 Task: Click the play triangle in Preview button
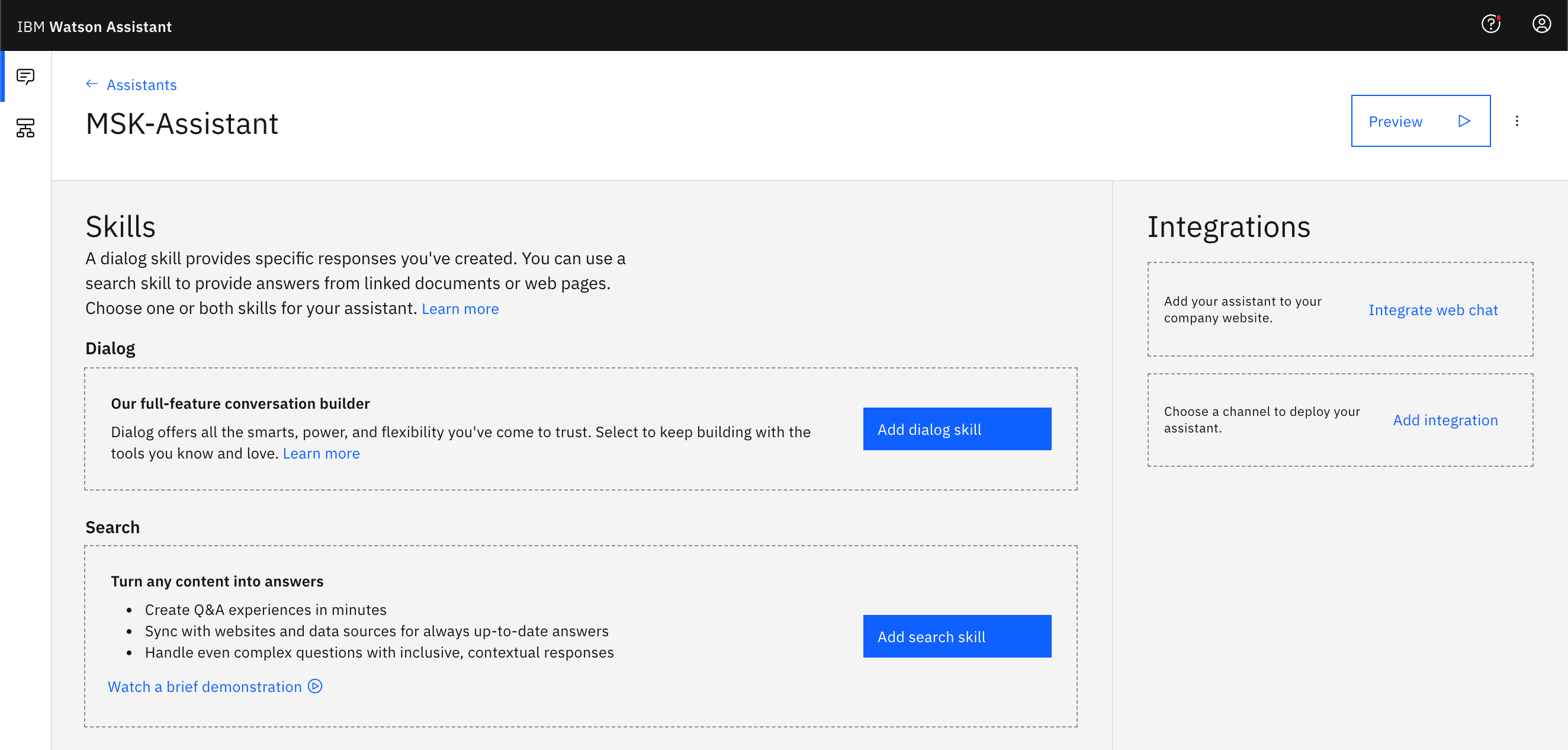coord(1464,121)
